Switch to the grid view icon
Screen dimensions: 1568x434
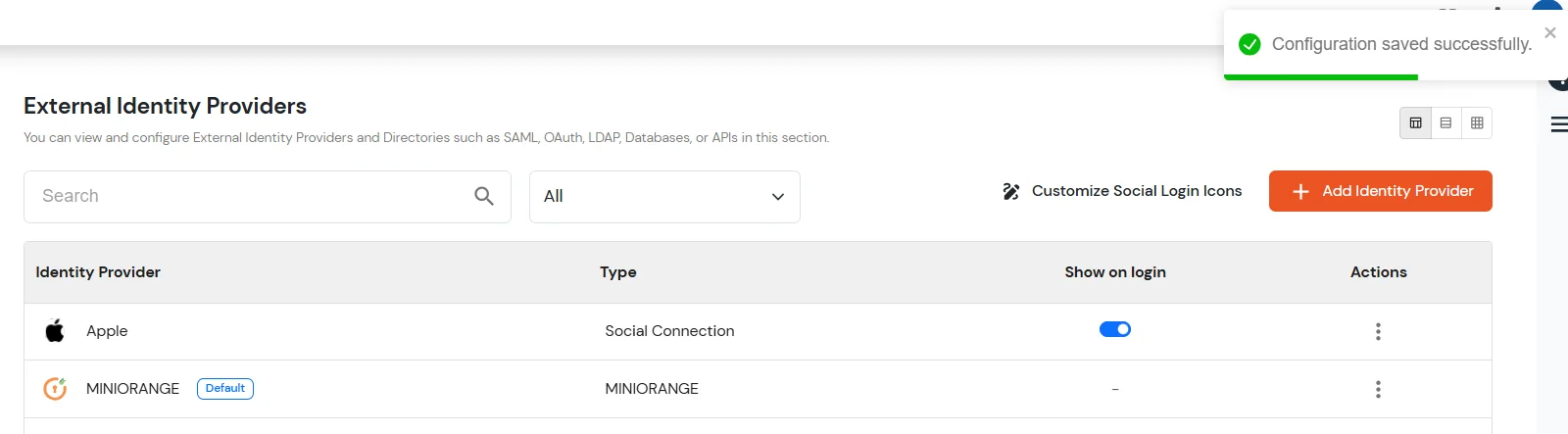click(x=1477, y=123)
